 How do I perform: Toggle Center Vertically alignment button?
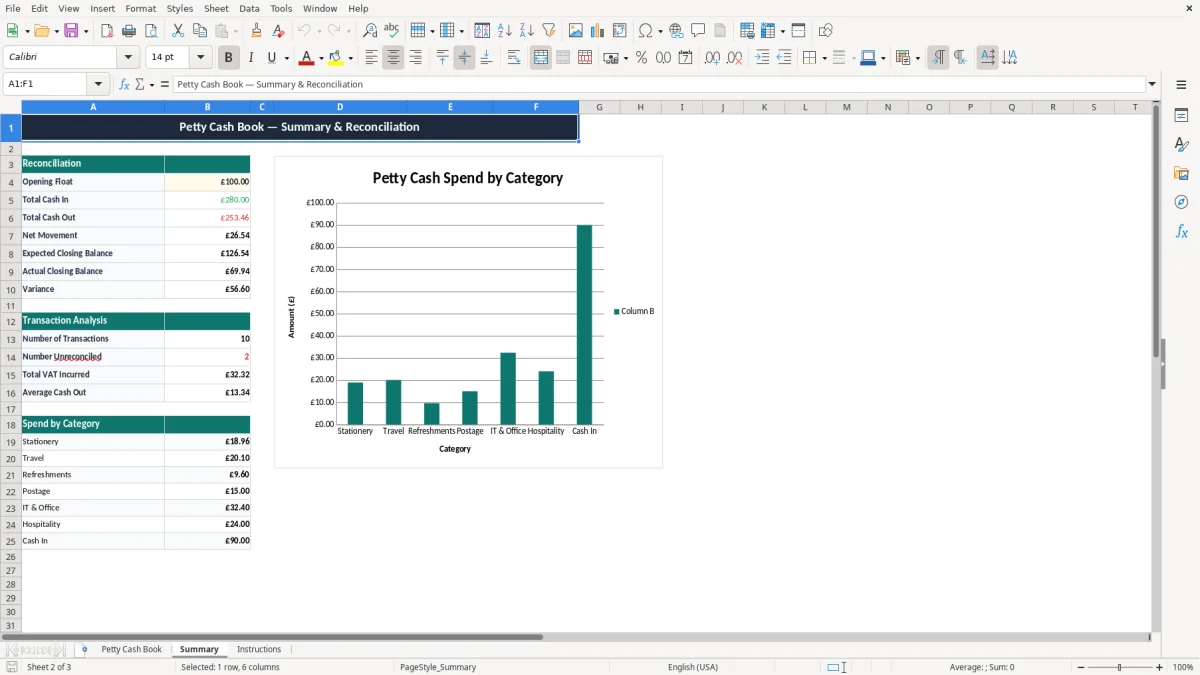464,58
